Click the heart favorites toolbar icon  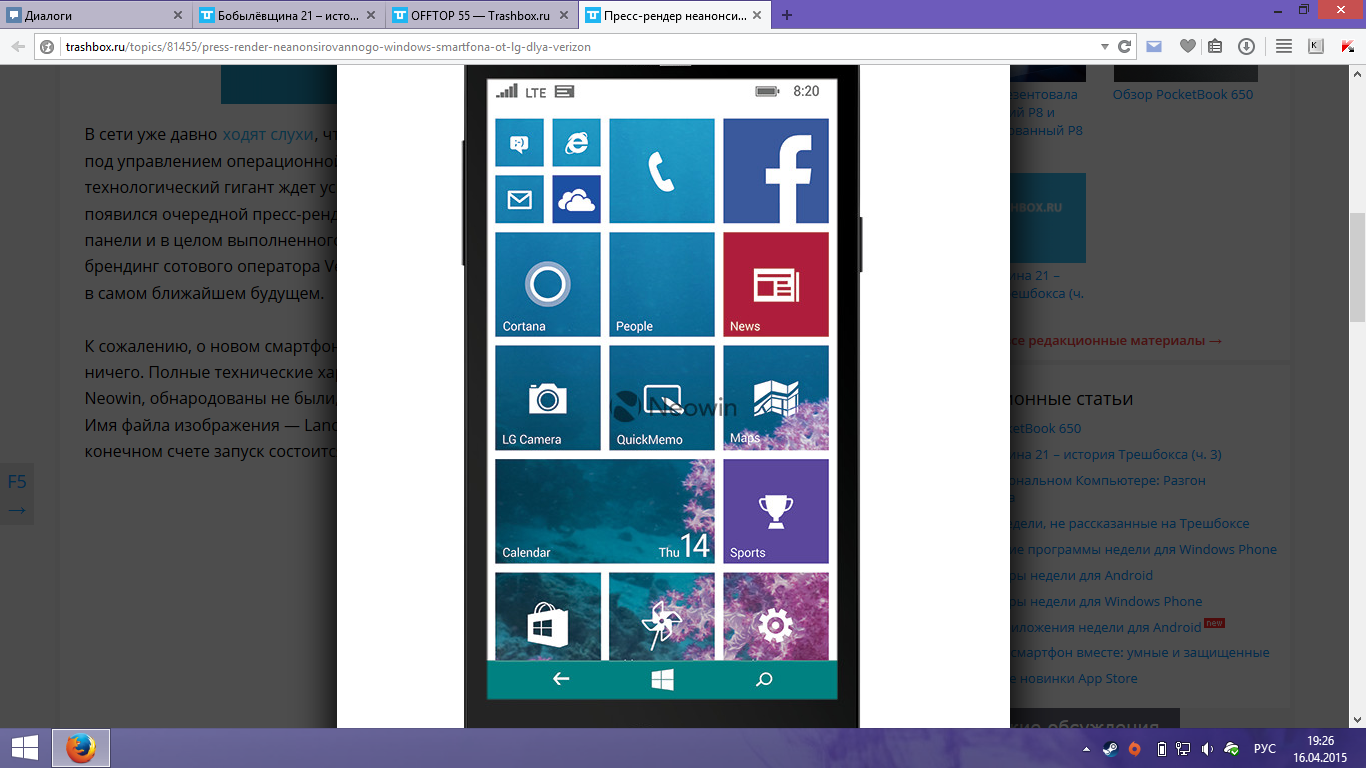point(1187,46)
